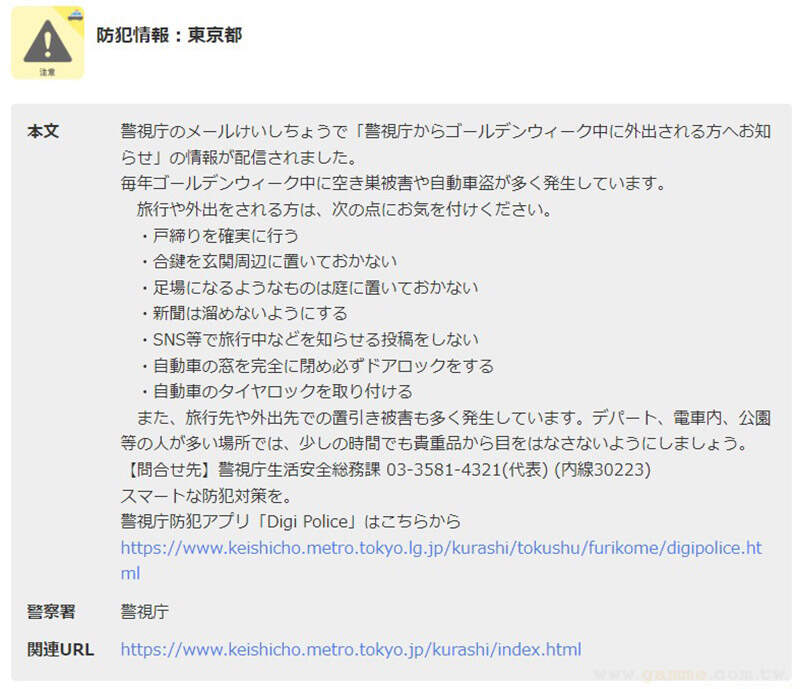This screenshot has width=800, height=689.
Task: Click the phone number 03-3581-4321 text
Action: click(x=443, y=470)
